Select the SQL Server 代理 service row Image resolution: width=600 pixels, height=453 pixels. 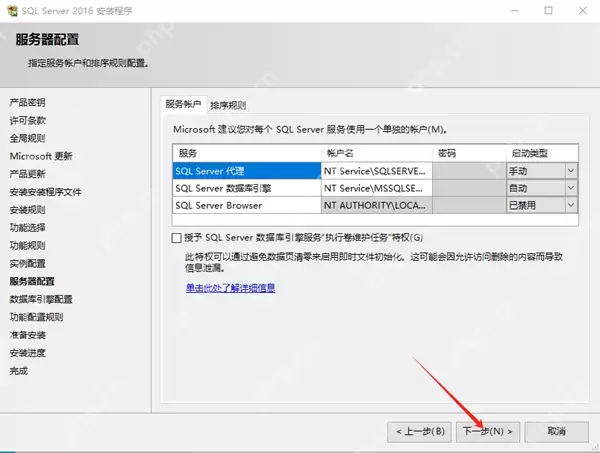click(247, 171)
